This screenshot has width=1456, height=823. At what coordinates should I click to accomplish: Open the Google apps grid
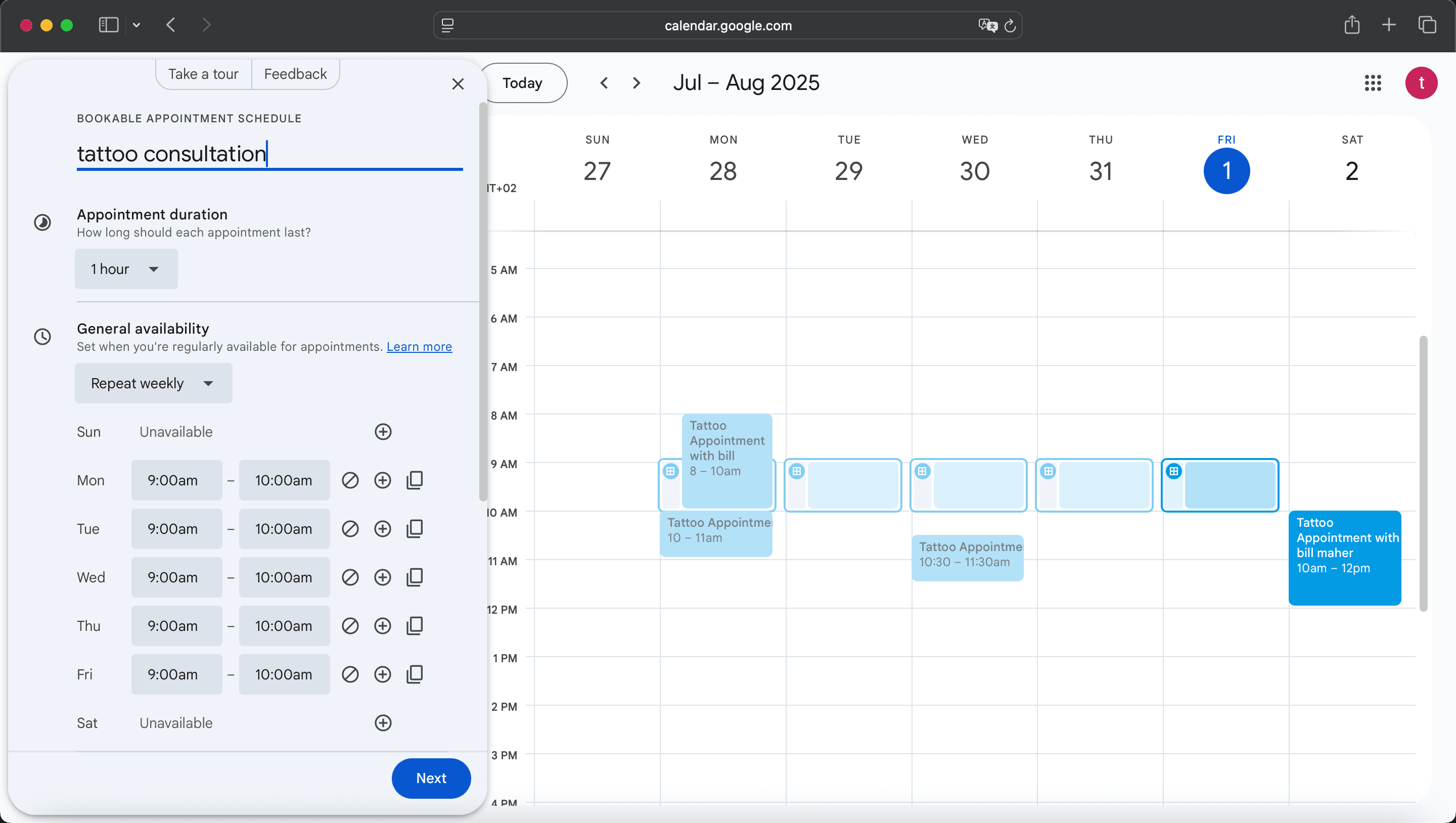[x=1373, y=83]
